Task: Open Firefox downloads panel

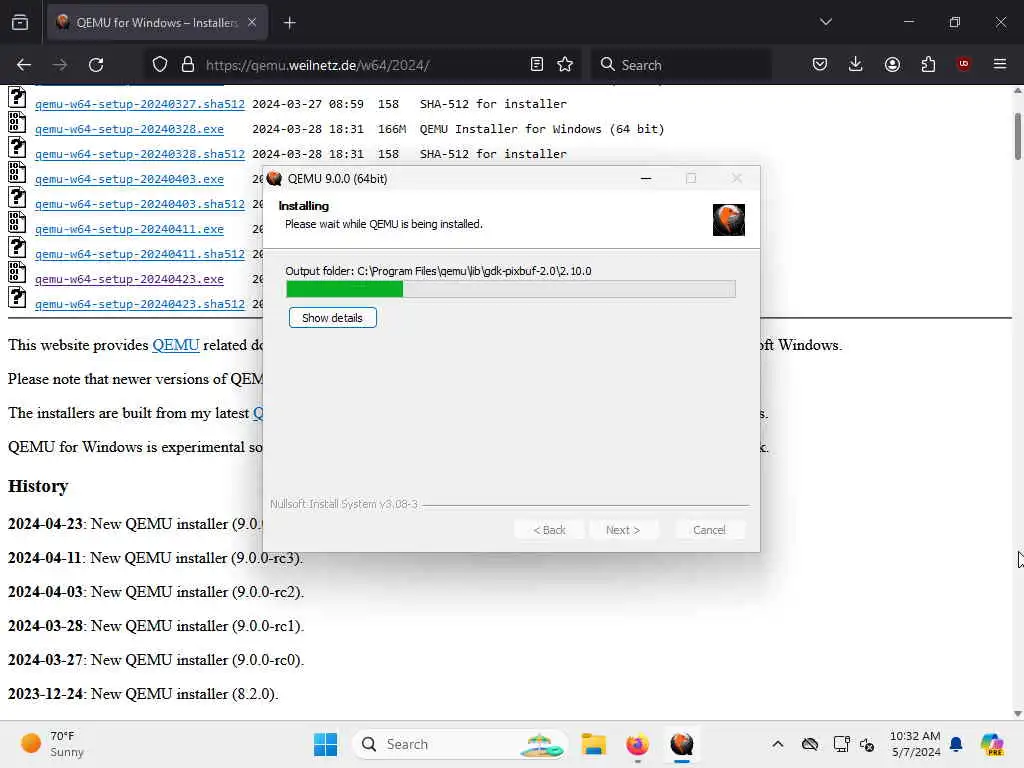Action: click(x=856, y=65)
